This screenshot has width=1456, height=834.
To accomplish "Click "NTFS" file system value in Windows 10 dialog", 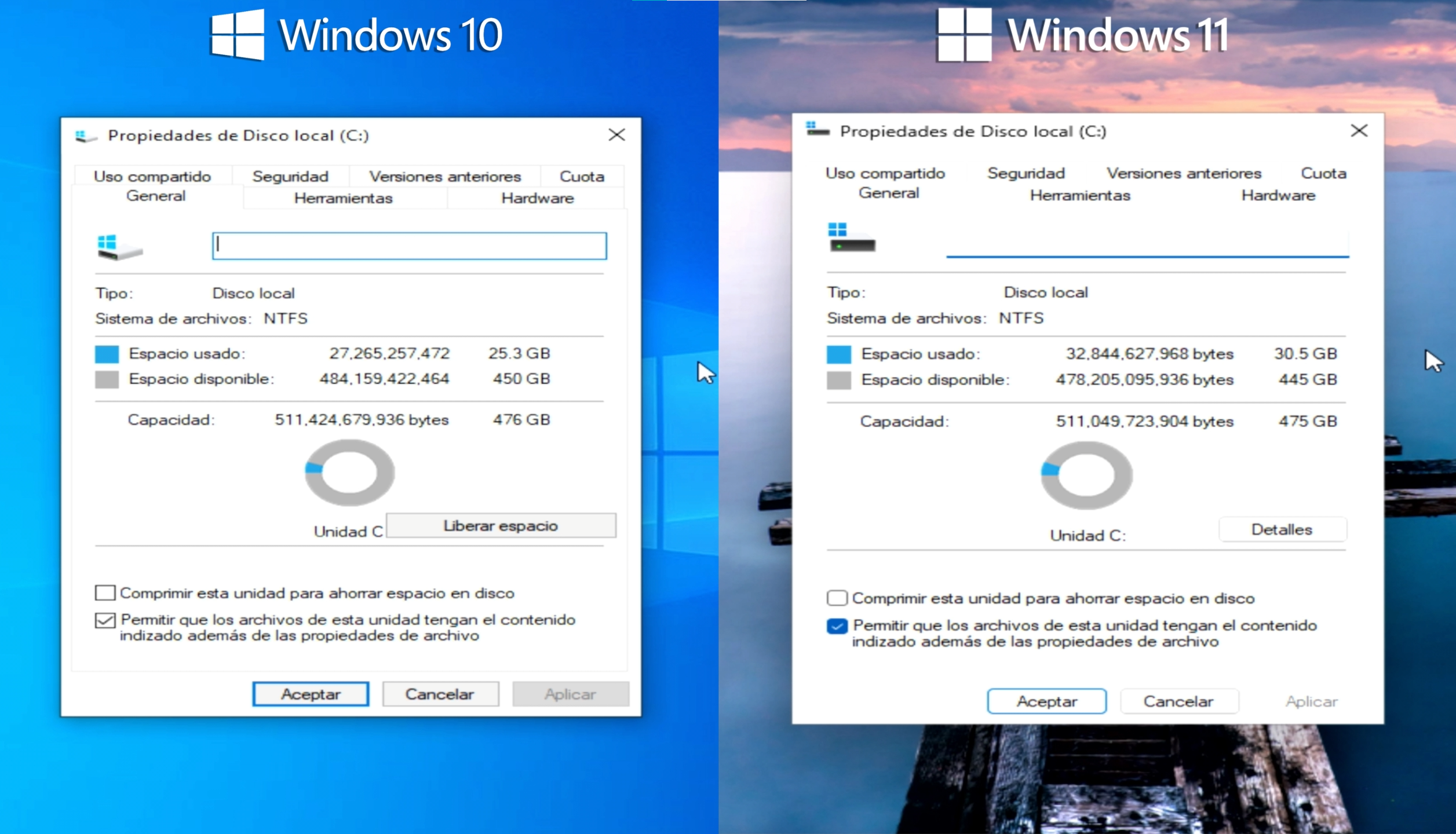I will (286, 319).
